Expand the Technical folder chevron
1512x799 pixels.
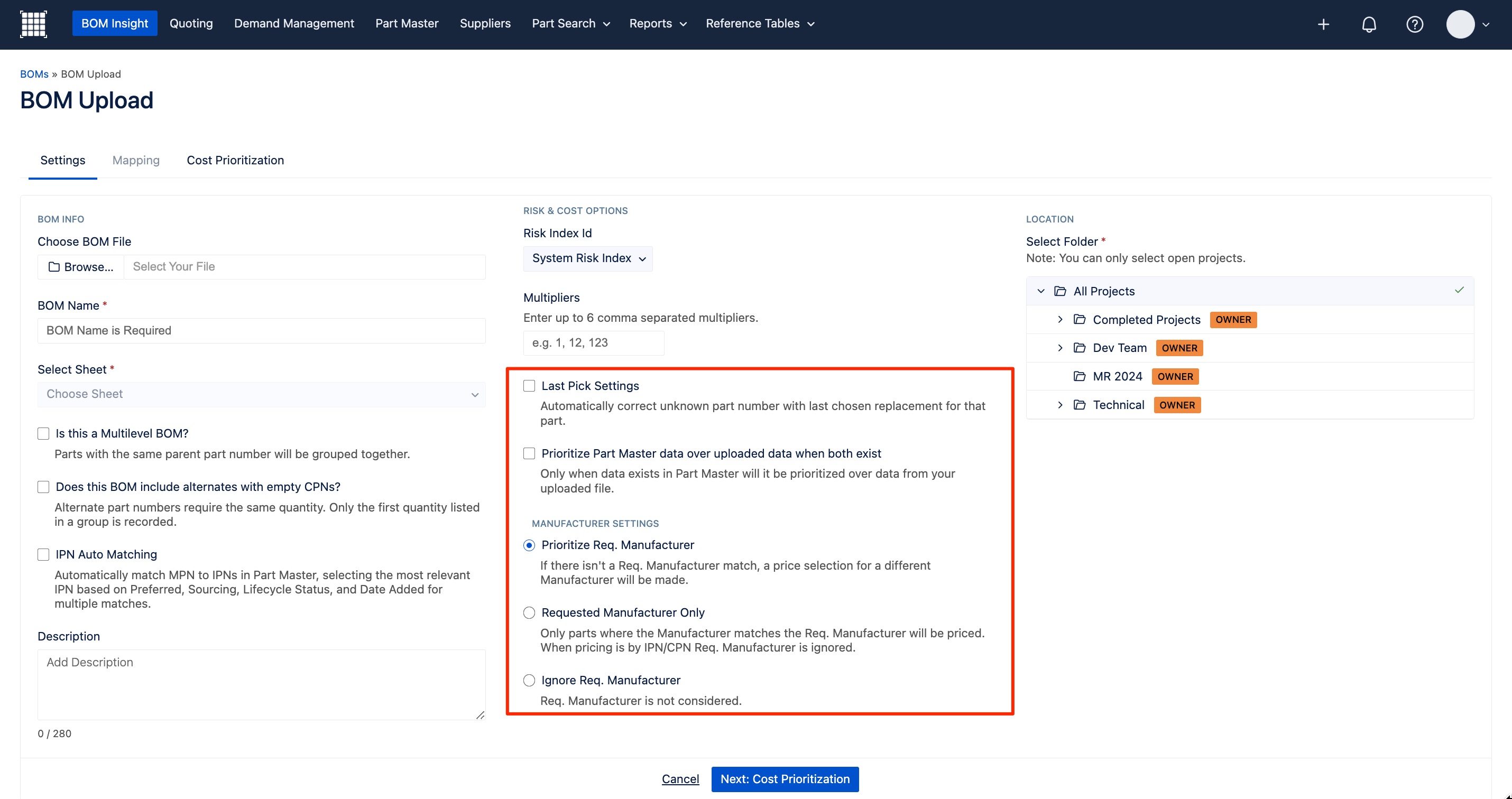(1060, 404)
